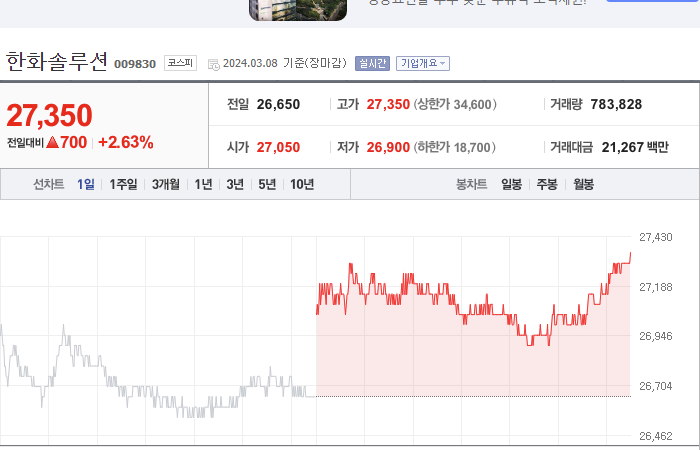Click opening price 27,050
The image size is (700, 450).
tap(278, 147)
